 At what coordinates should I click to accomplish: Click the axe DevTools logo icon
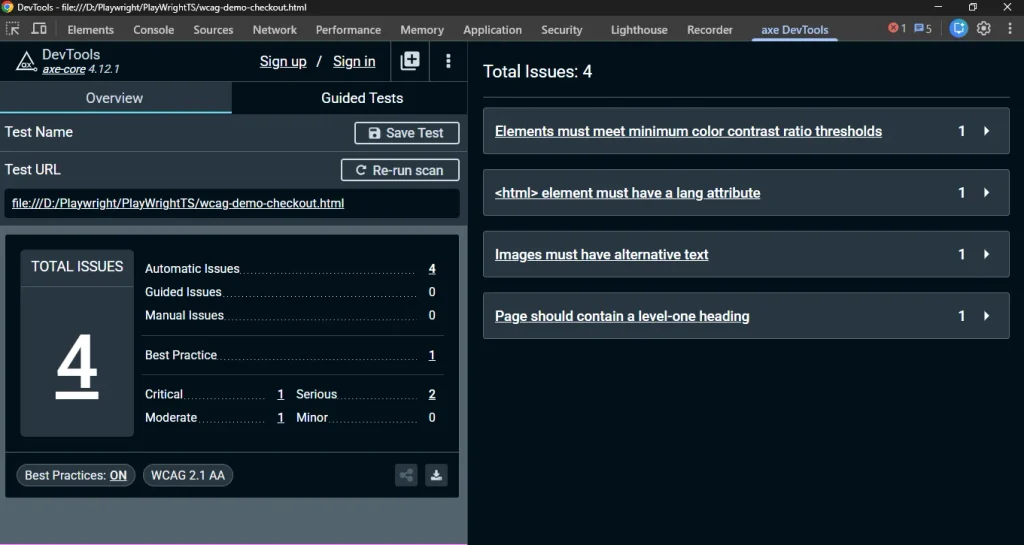tap(26, 61)
